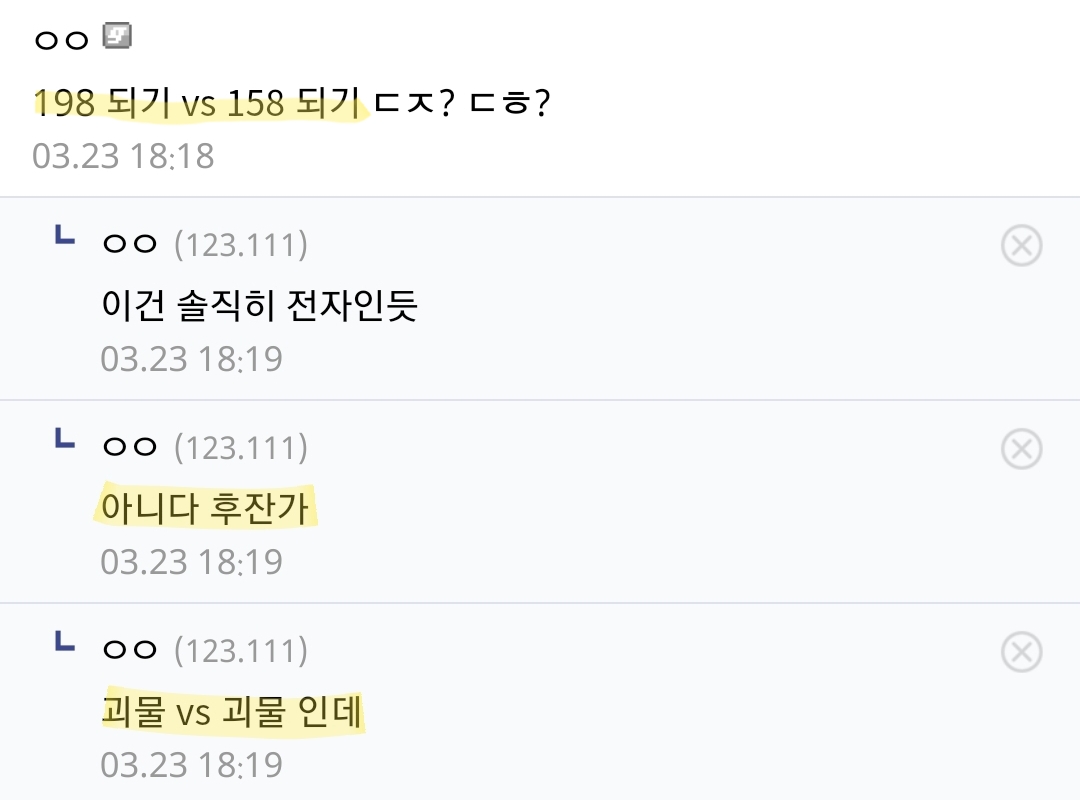Click reply arrow icon of "이건 솔직히 전자인듯" comment
Viewport: 1080px width, 800px height.
[x=64, y=238]
